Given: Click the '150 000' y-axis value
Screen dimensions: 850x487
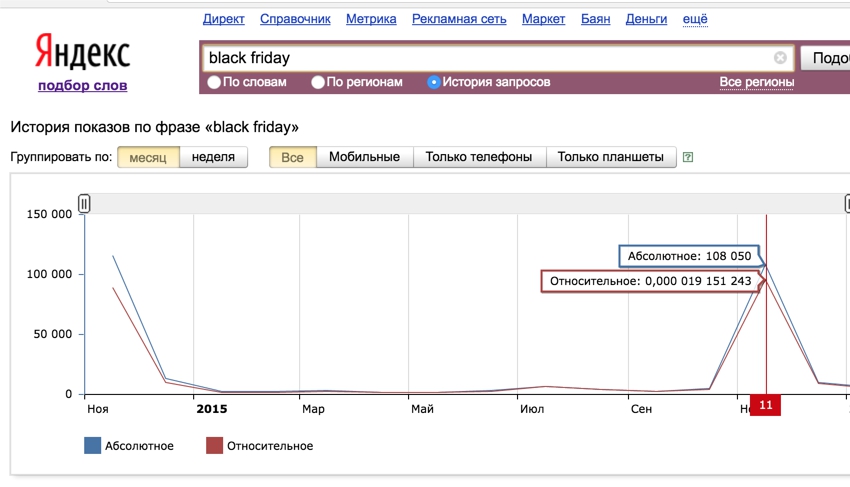Looking at the screenshot, I should coord(49,214).
